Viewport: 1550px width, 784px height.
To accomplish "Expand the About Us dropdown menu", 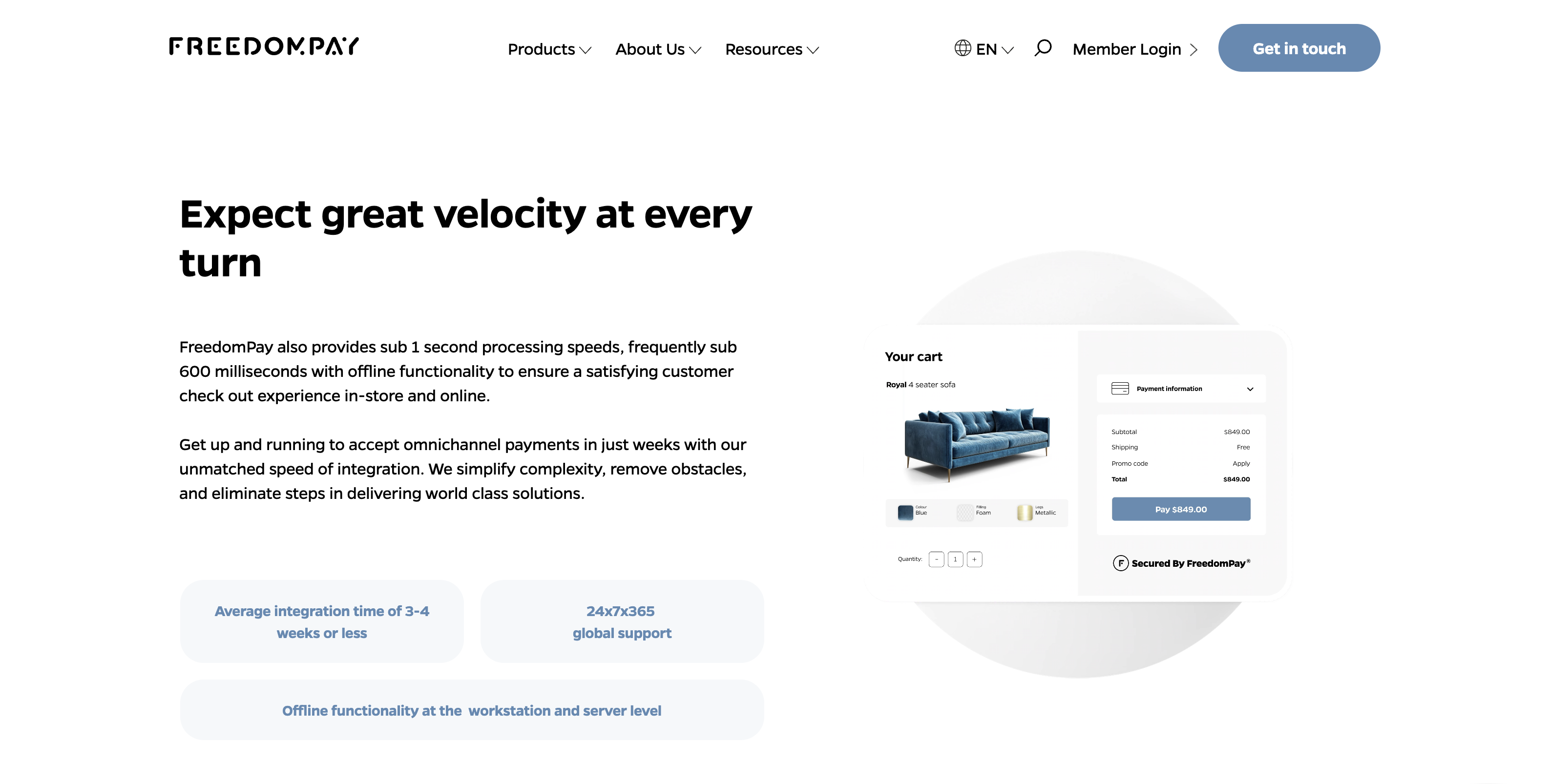I will click(x=658, y=48).
